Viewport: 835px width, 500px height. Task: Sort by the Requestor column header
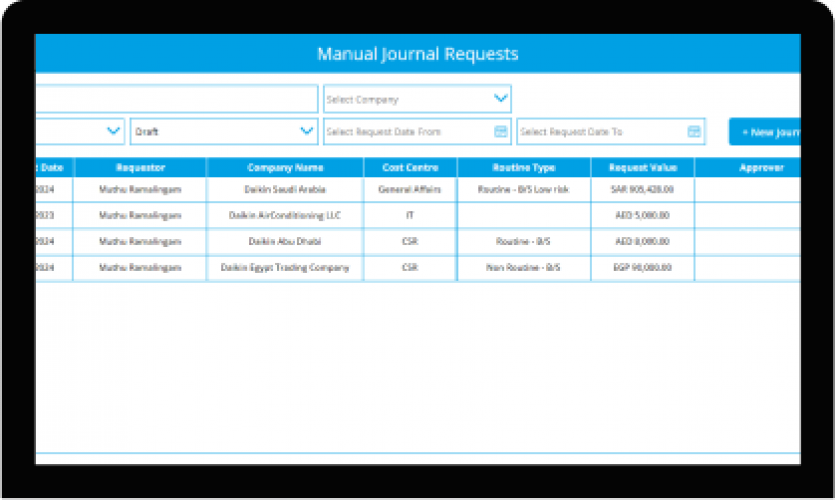[x=140, y=167]
